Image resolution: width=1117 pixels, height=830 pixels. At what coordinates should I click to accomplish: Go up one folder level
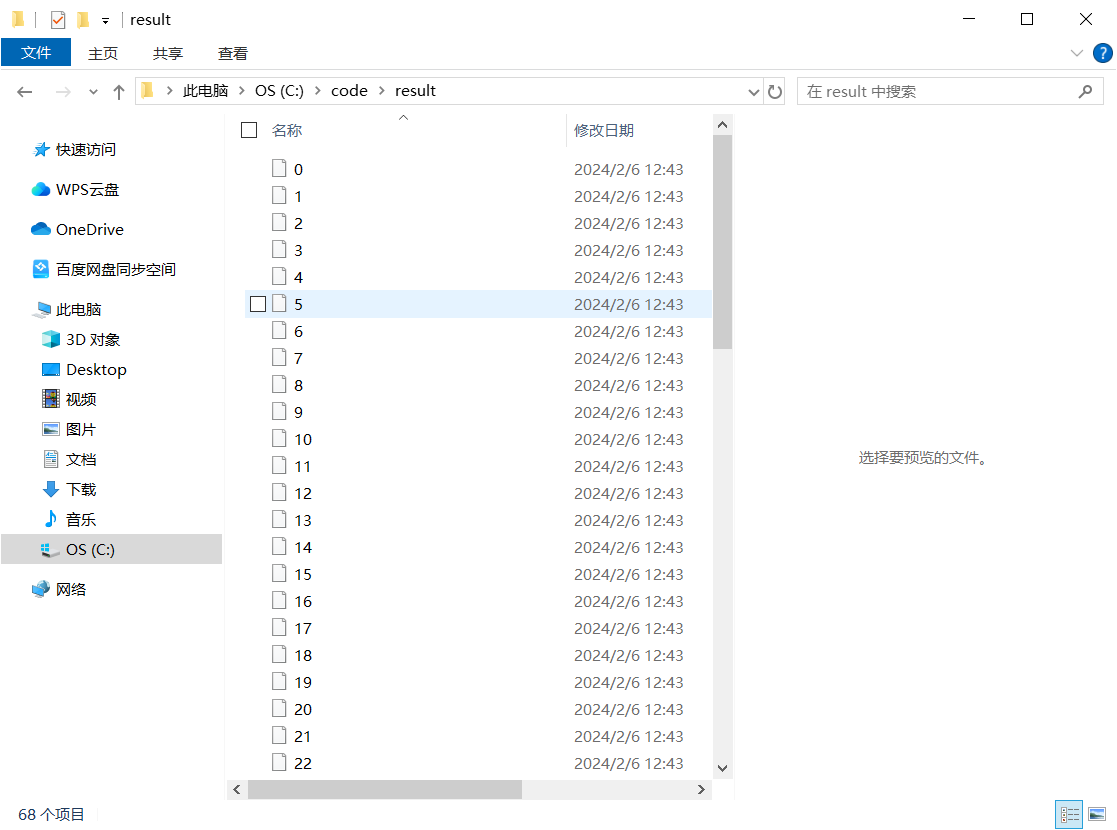[119, 92]
